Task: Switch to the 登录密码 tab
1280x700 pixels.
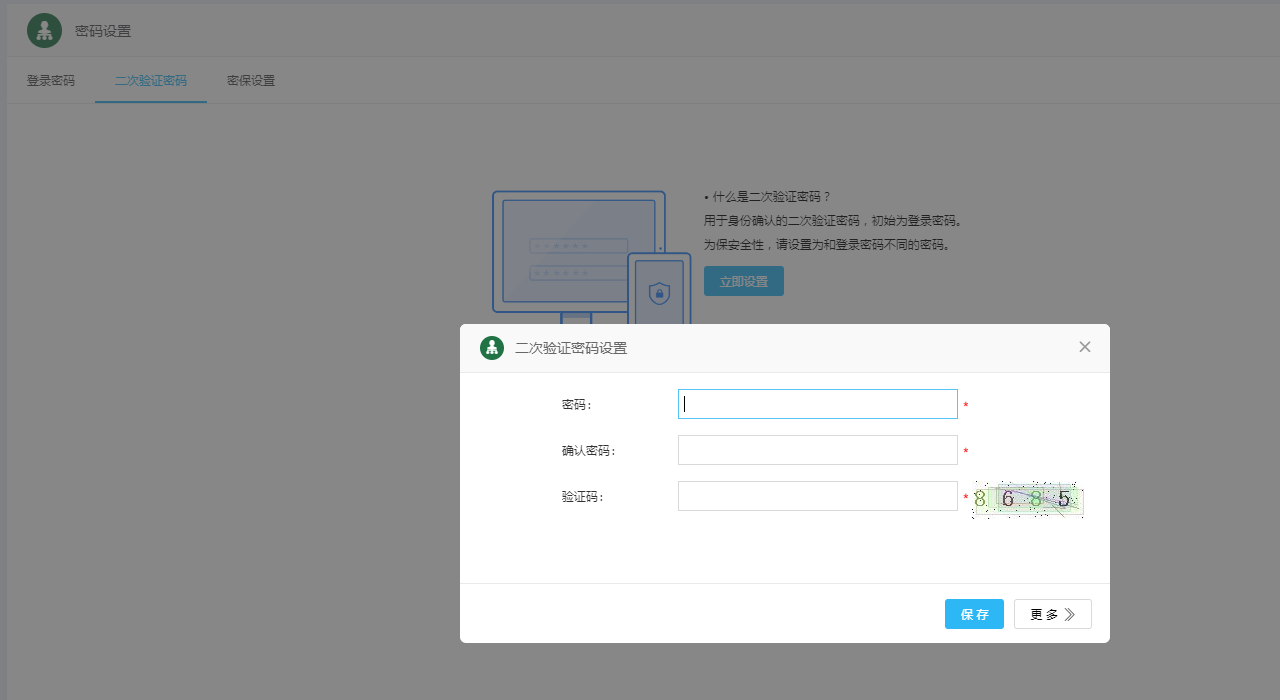Action: (x=50, y=81)
